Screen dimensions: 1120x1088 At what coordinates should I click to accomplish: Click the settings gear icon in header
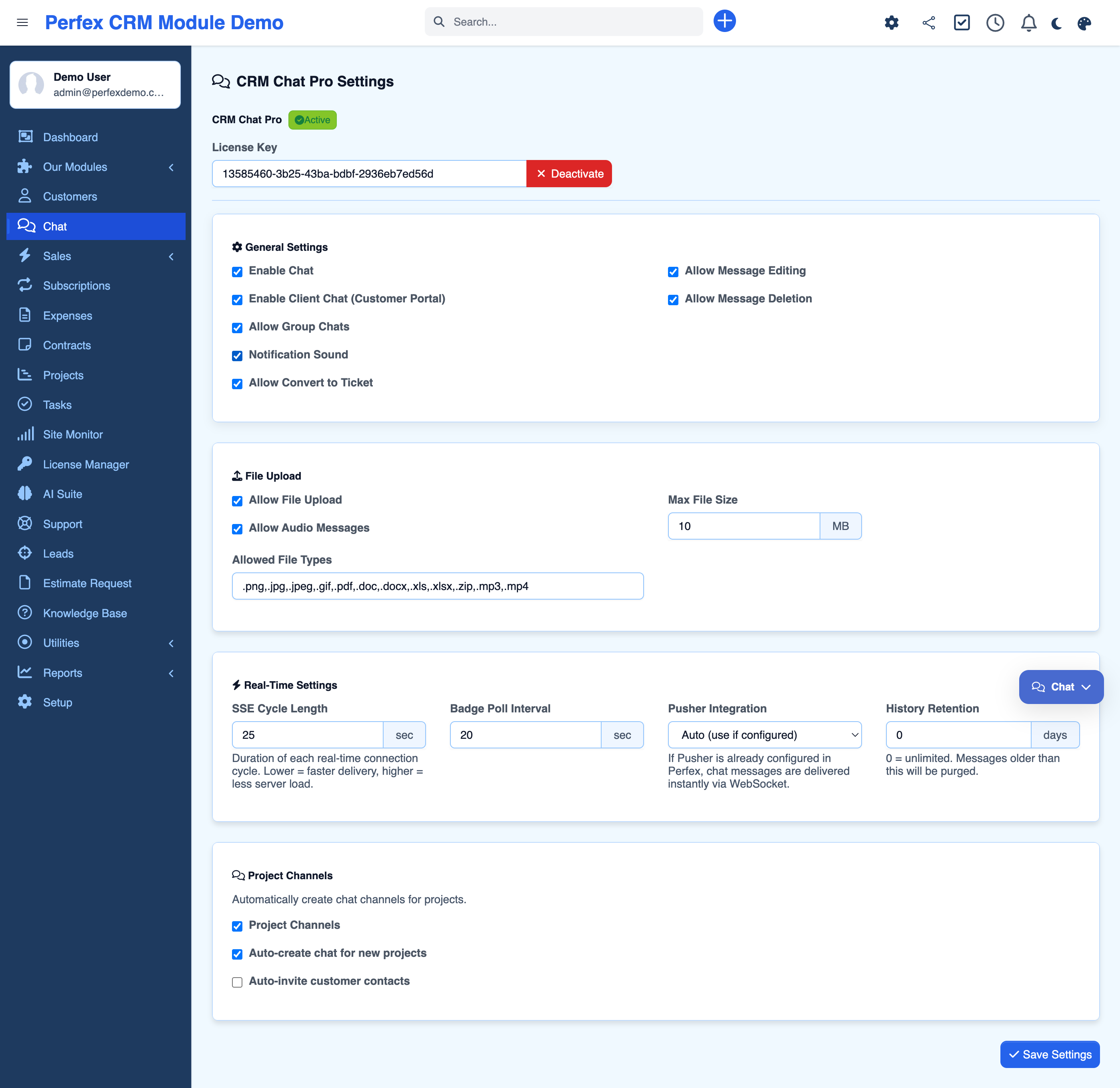click(x=892, y=22)
